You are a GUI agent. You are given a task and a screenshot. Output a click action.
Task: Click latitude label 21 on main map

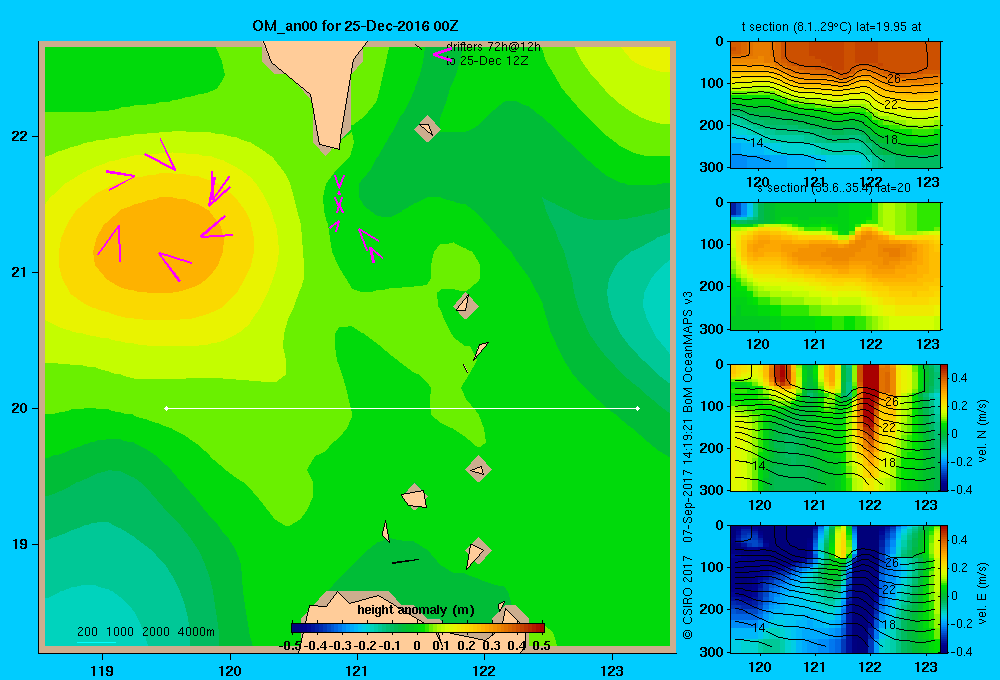19,272
